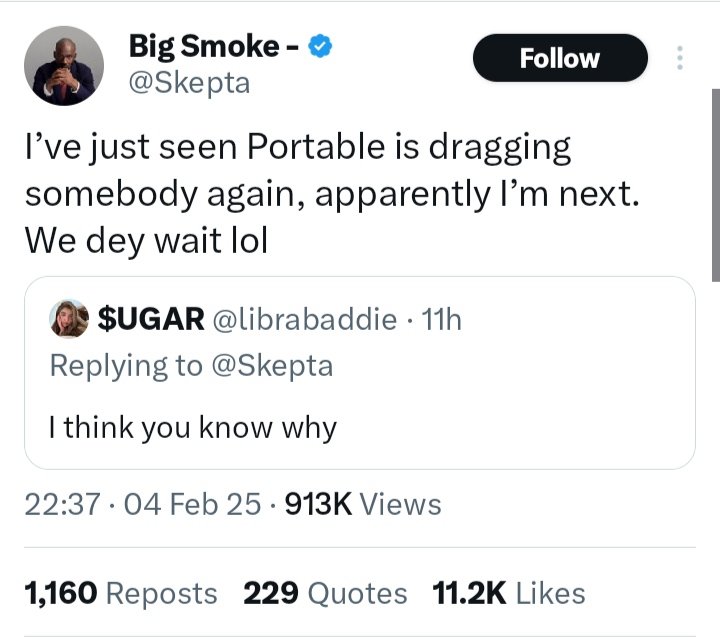
Task: Show the 229 Quotes list
Action: tap(325, 593)
